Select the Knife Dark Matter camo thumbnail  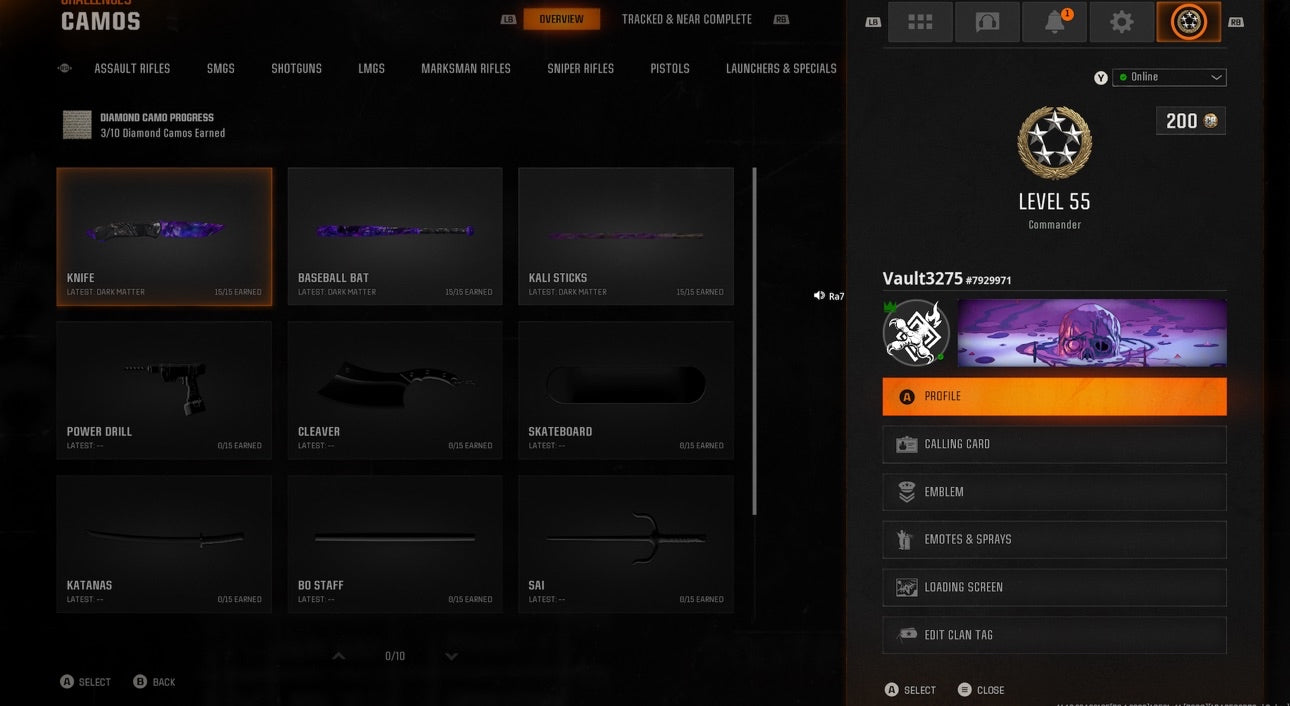(164, 230)
